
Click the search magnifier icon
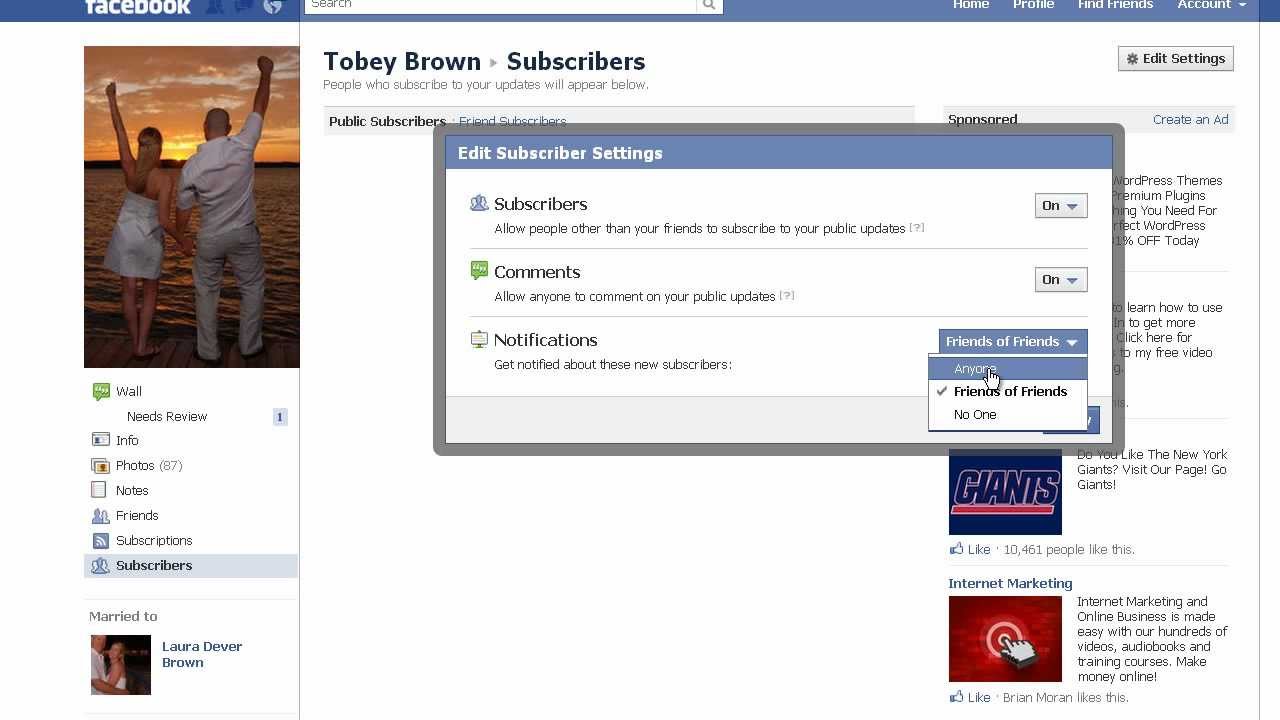tap(709, 5)
